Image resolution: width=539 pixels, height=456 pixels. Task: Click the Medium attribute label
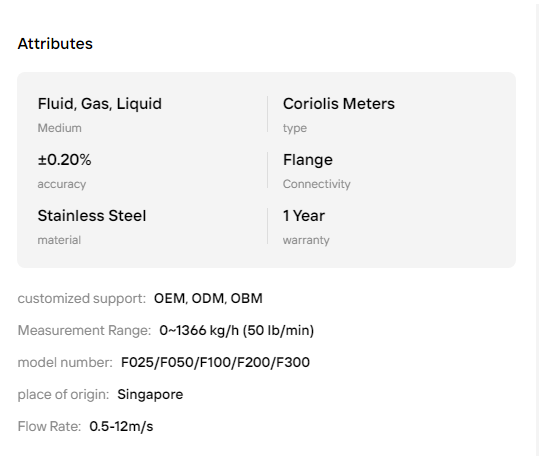click(x=59, y=128)
